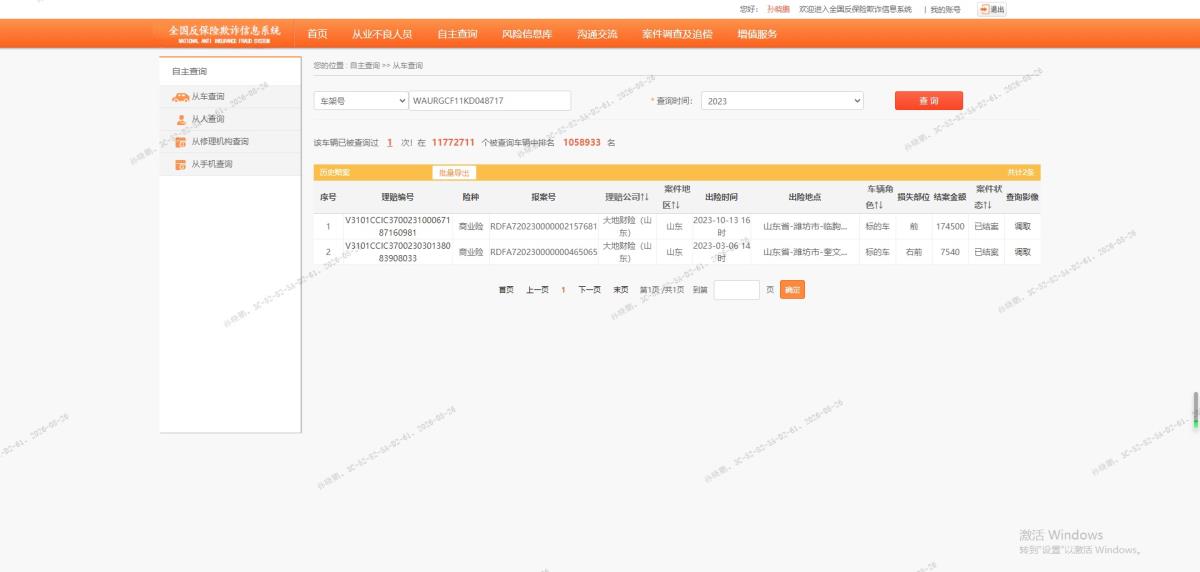Click the car icon beside 从车查询
Viewport: 1200px width, 572px height.
pos(180,97)
